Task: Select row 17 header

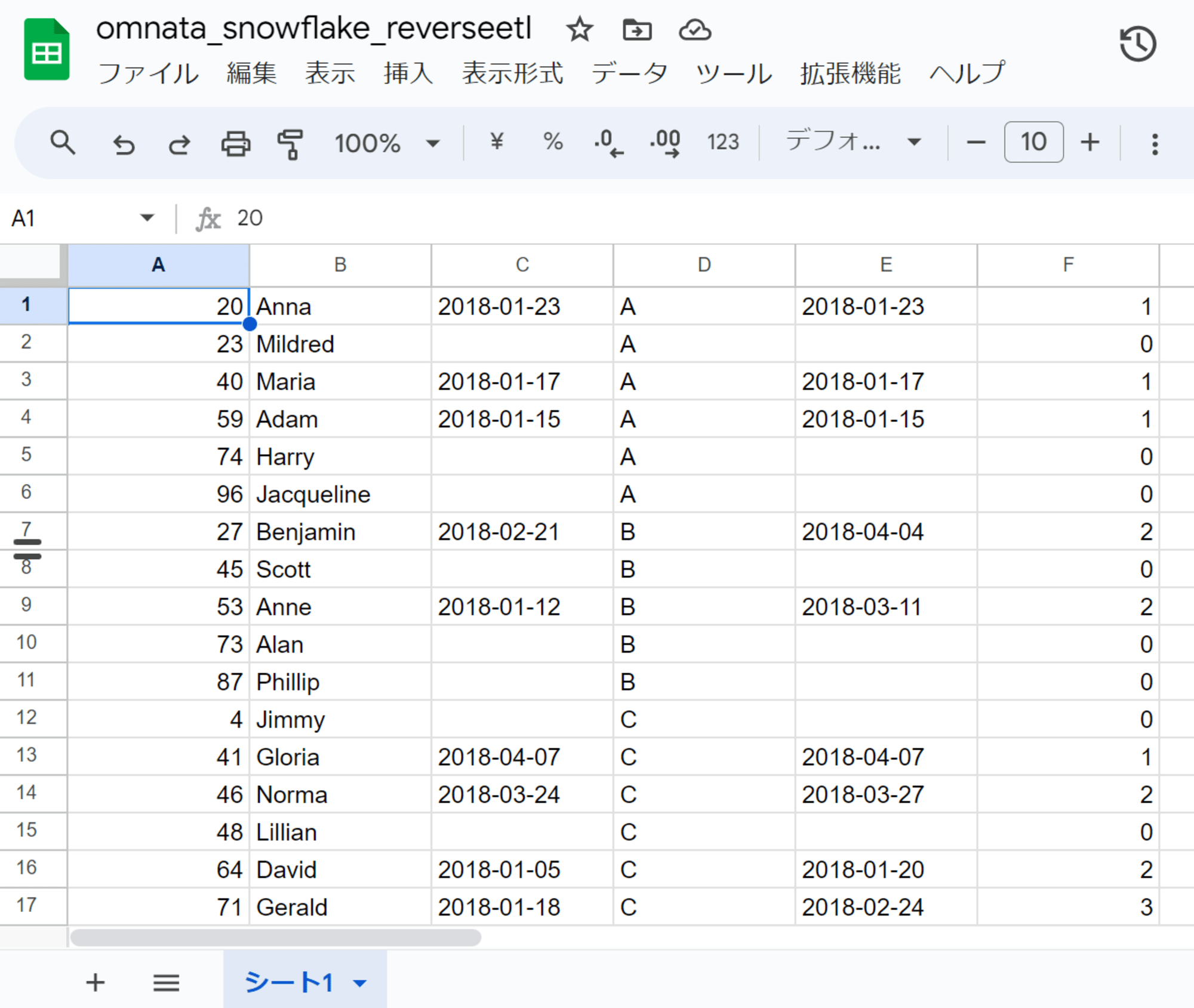Action: (33, 907)
